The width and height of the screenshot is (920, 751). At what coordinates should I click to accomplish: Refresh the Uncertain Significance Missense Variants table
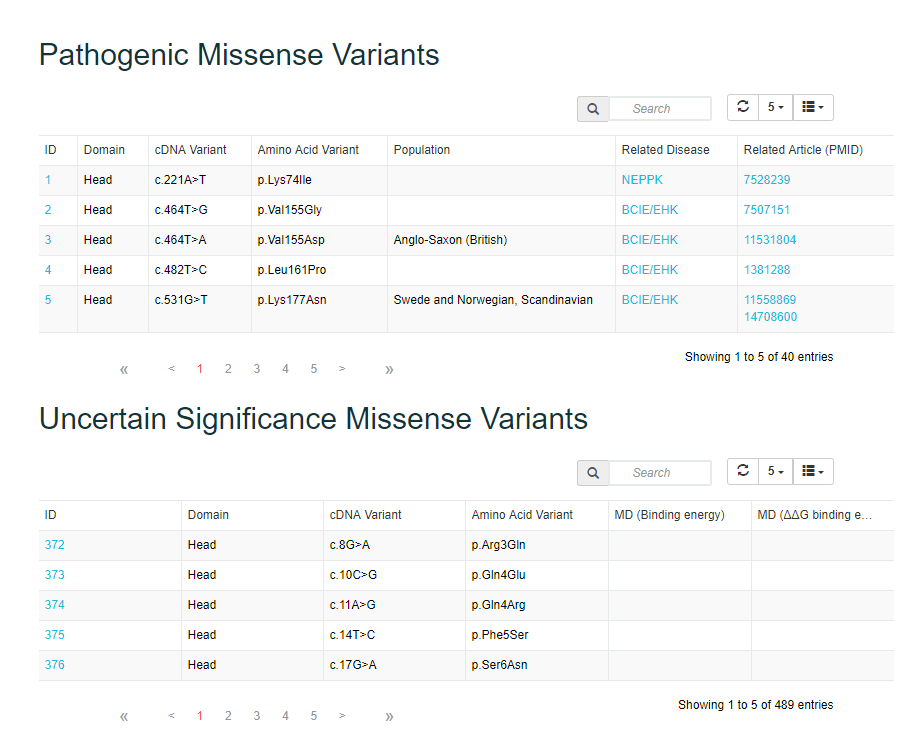tap(742, 471)
